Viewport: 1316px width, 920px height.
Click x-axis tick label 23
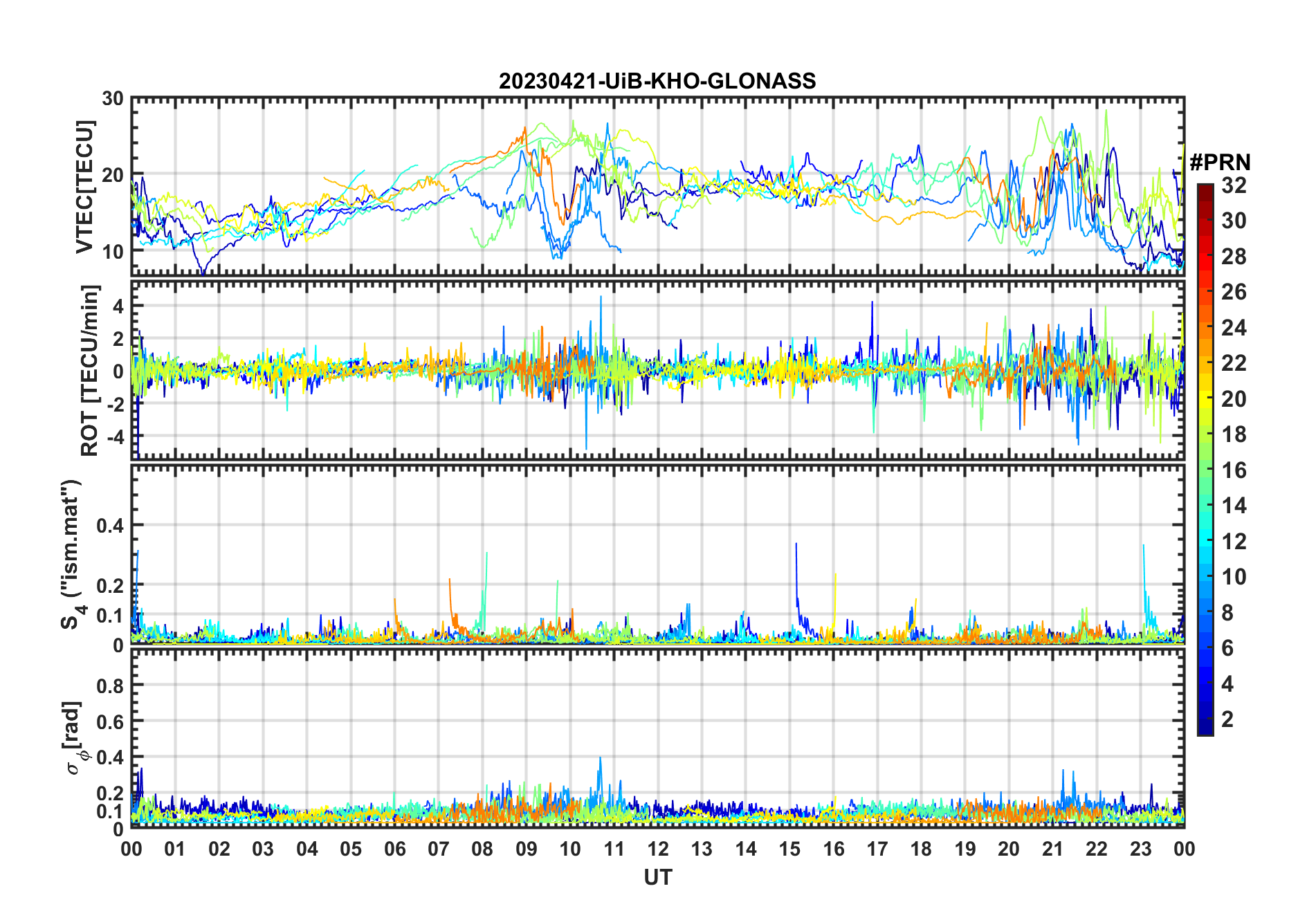tap(1141, 849)
